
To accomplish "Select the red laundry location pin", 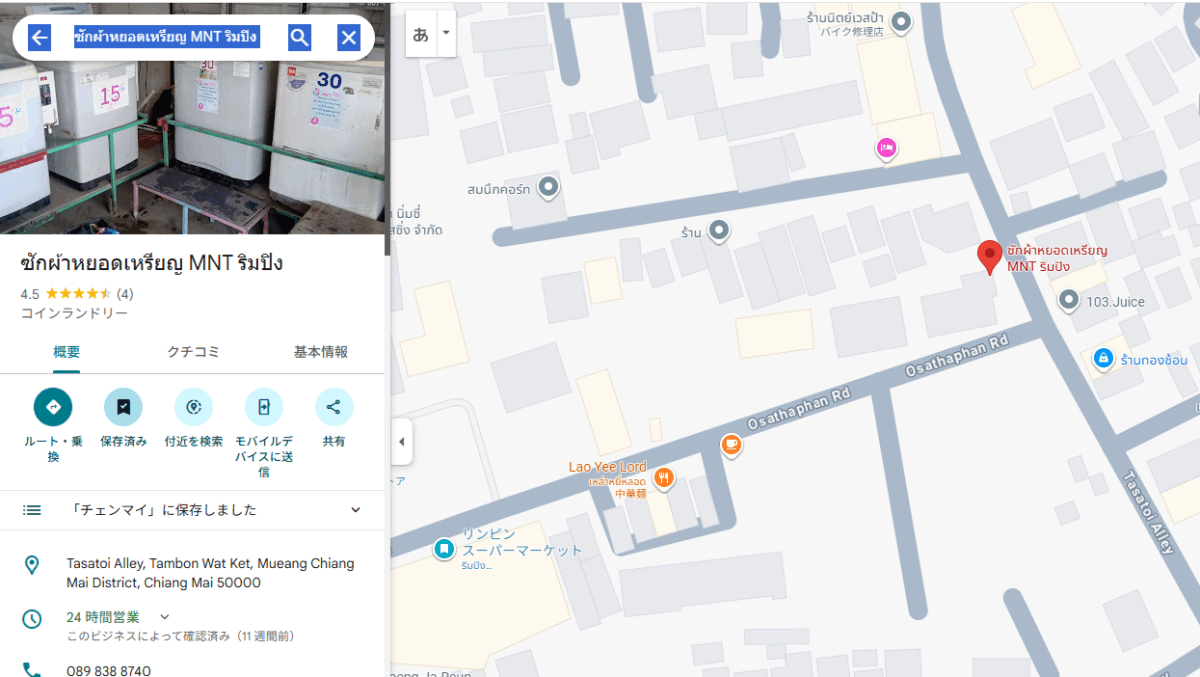I will point(989,256).
